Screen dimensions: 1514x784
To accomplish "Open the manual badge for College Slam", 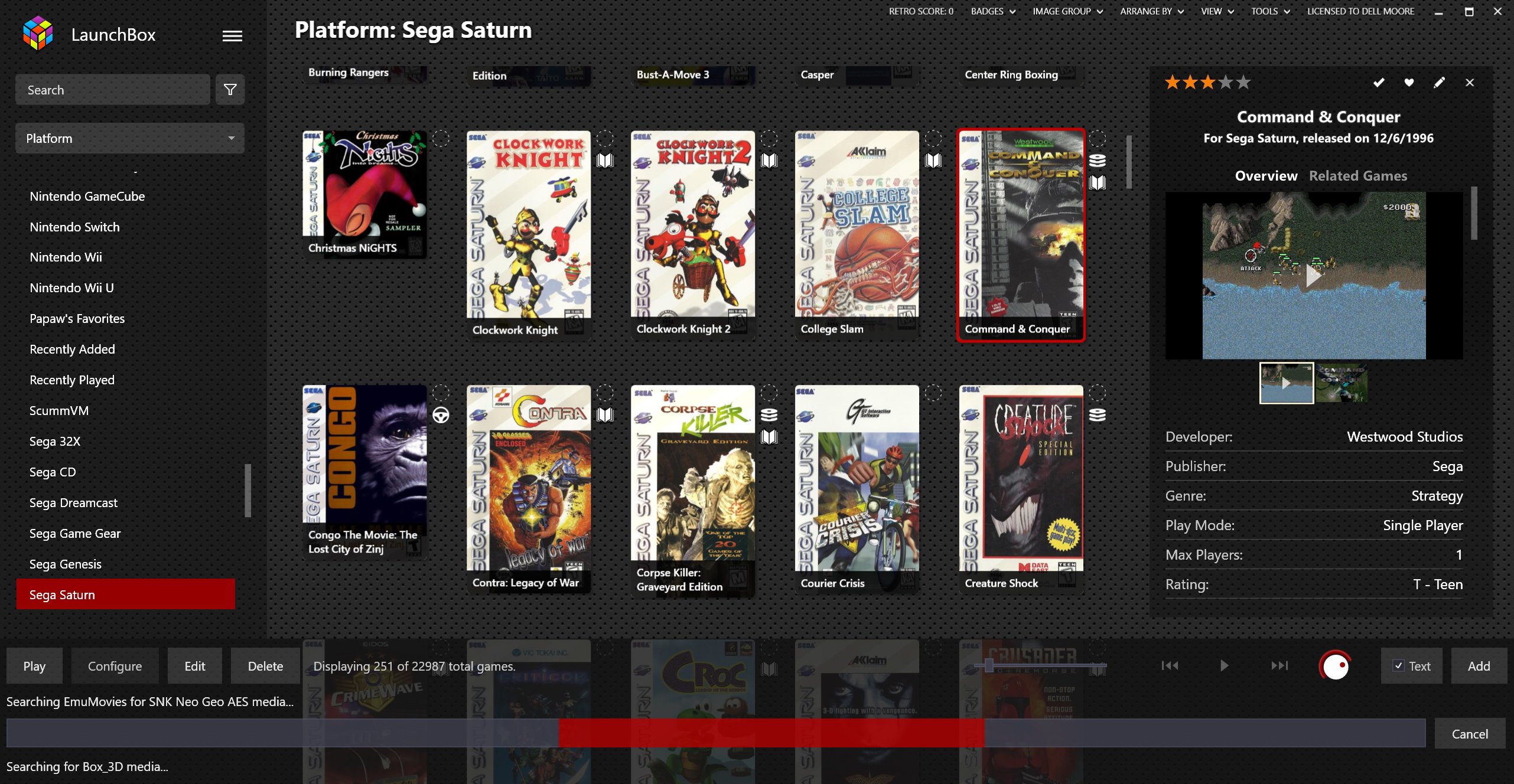I will click(933, 161).
